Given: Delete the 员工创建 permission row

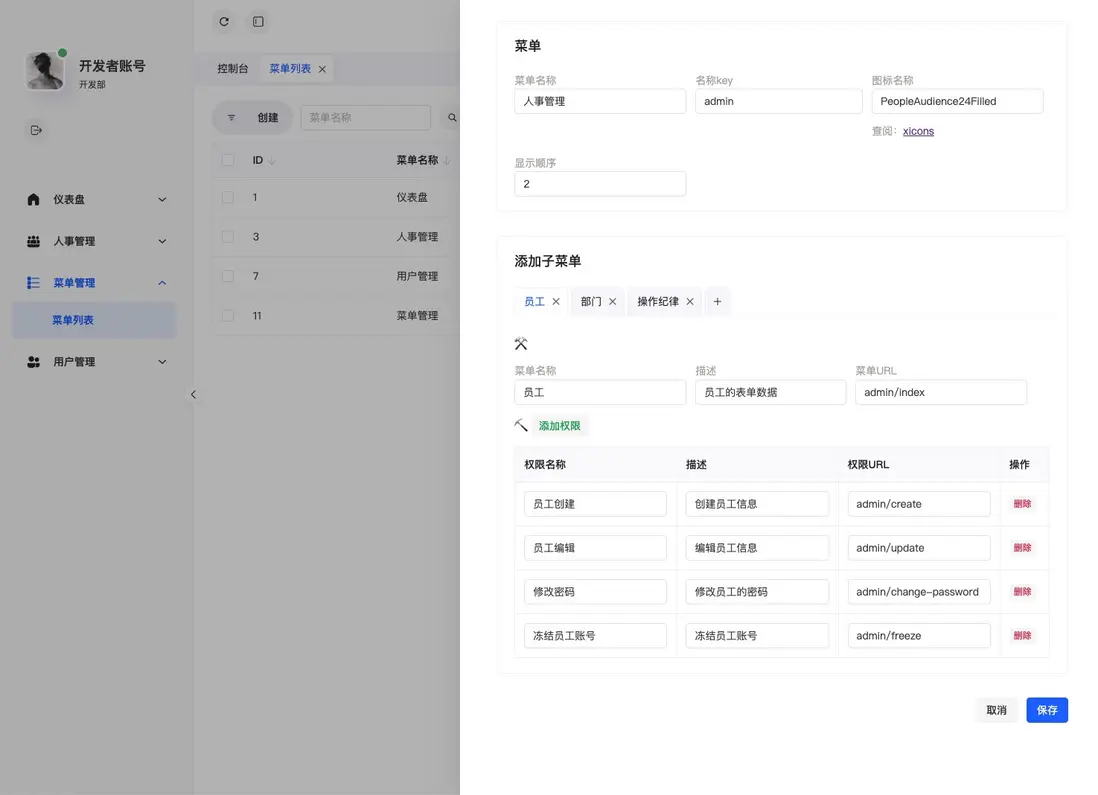Looking at the screenshot, I should (x=1022, y=504).
